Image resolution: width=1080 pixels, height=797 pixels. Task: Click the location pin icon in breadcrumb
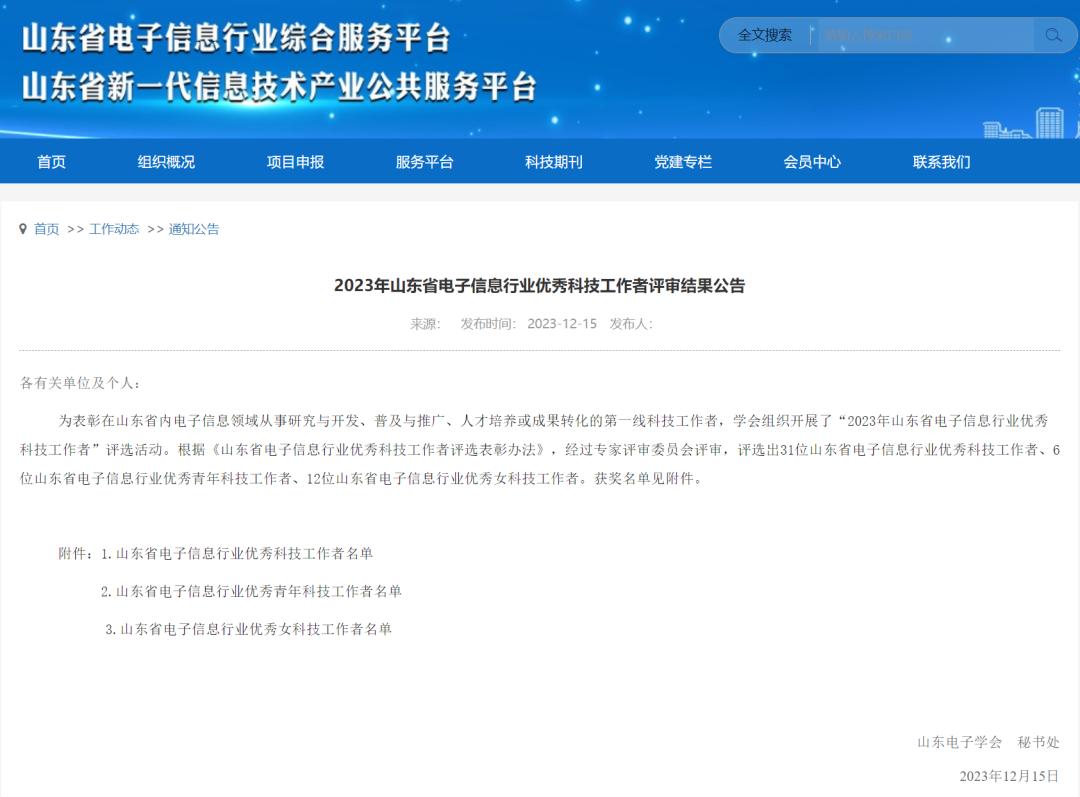[23, 229]
